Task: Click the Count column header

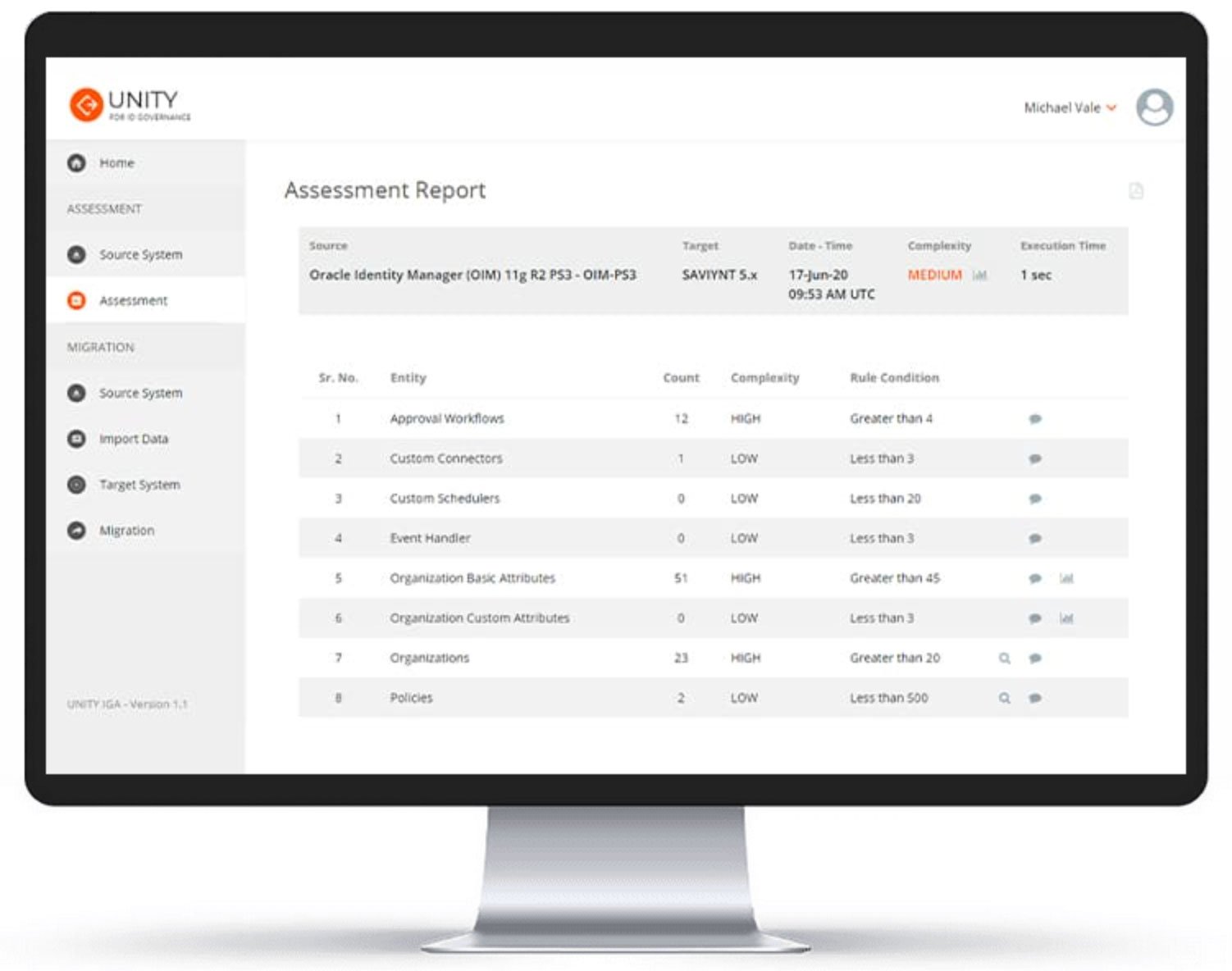Action: click(x=681, y=377)
